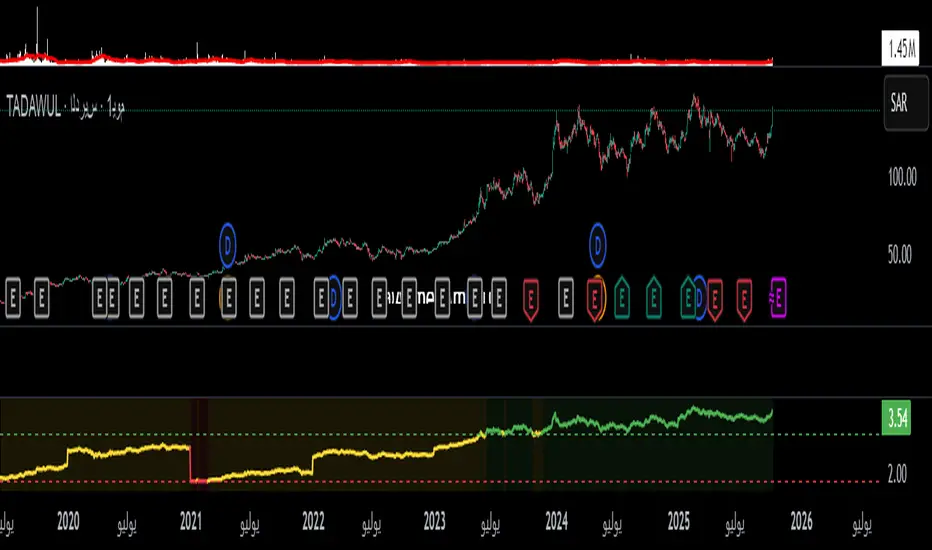Click dividend D marker above orange-ringed gray E

(x=228, y=245)
